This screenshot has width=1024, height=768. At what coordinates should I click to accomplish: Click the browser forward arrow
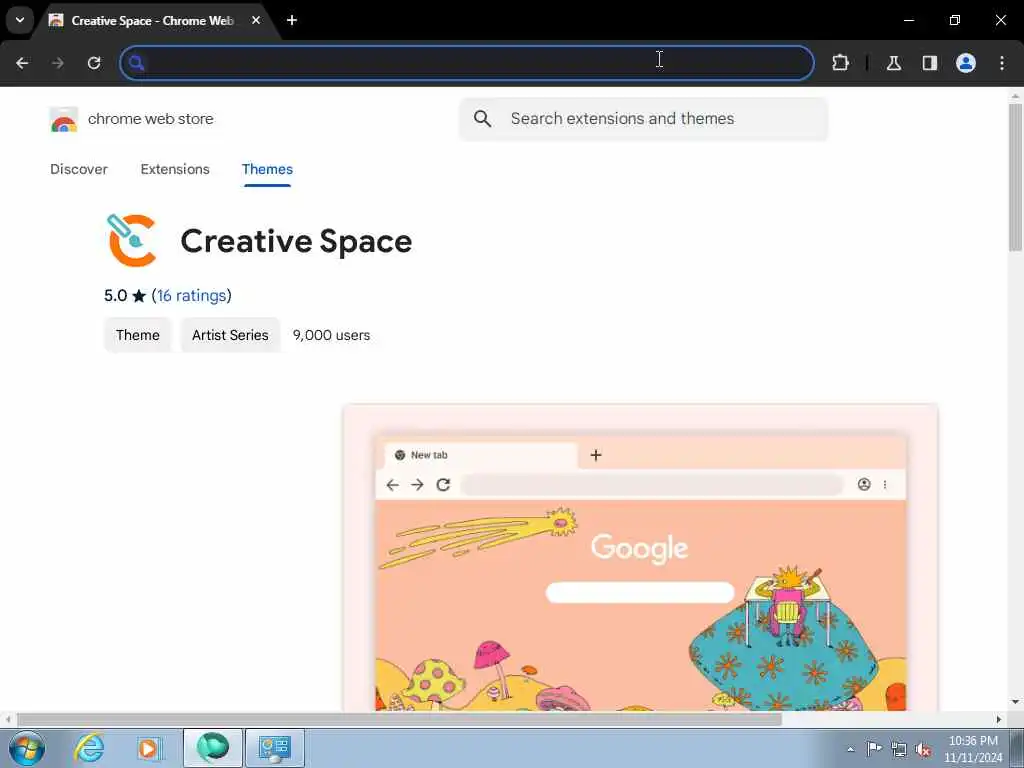58,63
